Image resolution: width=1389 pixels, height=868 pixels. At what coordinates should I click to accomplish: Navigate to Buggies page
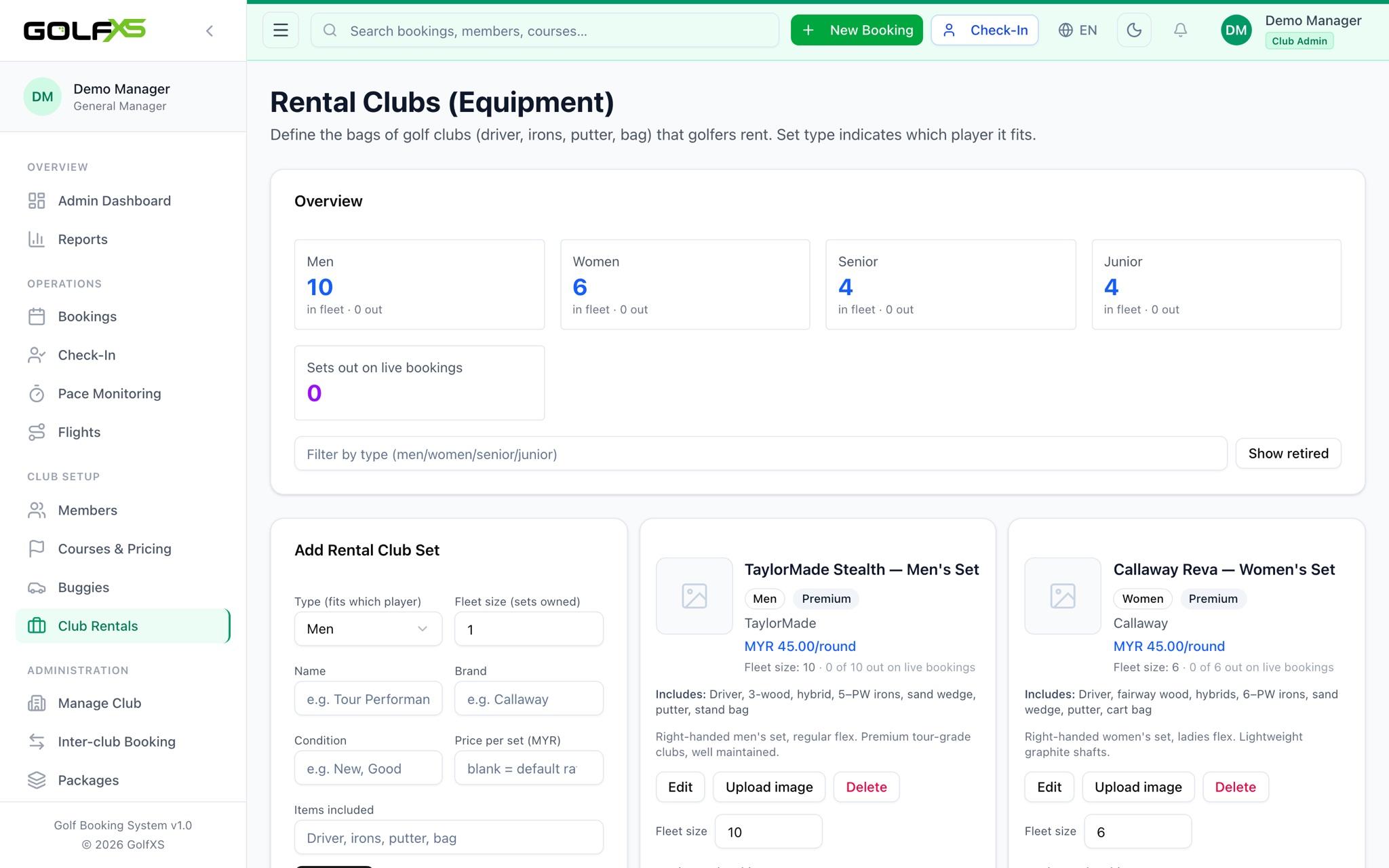[x=123, y=588]
